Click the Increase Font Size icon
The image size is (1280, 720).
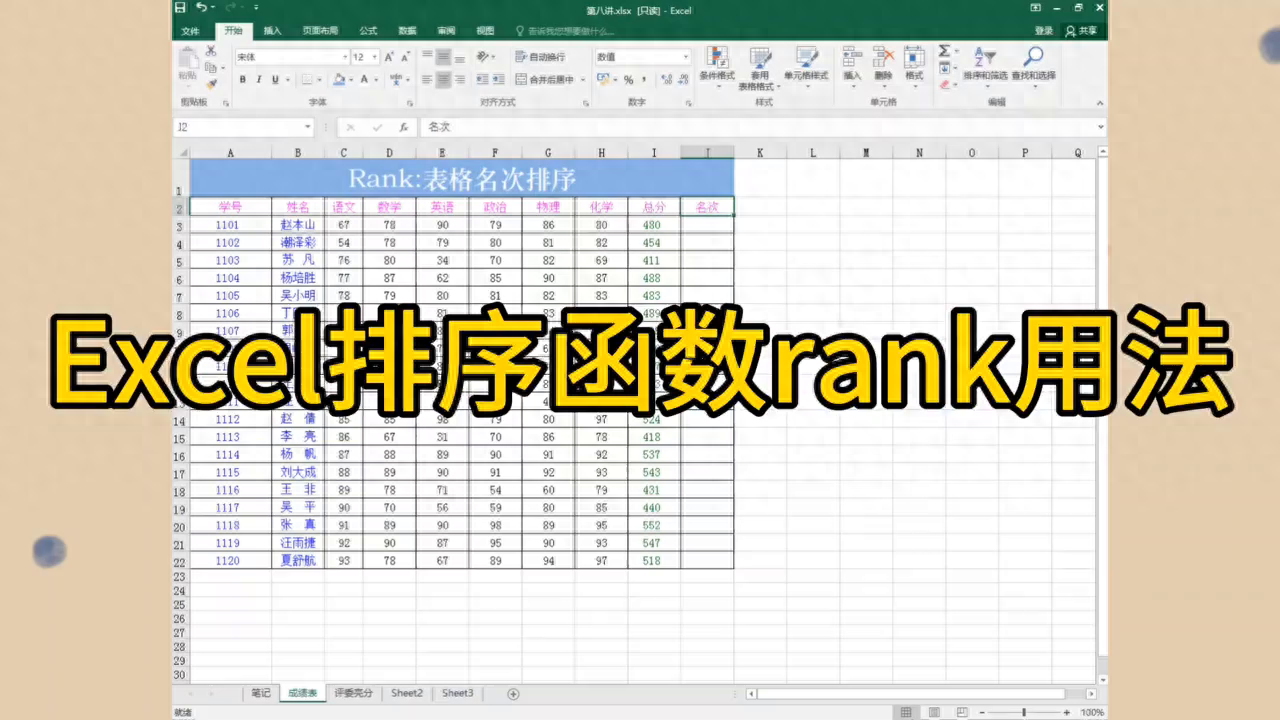coord(390,57)
